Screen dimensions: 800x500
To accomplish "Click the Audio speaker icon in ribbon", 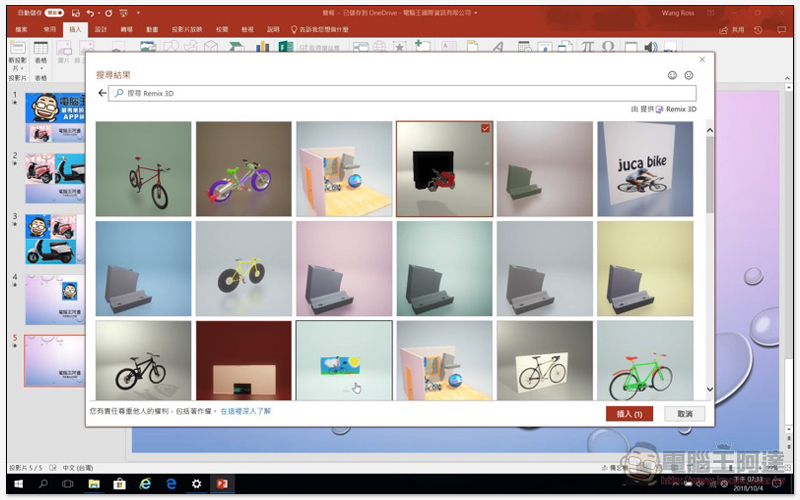I will [651, 47].
